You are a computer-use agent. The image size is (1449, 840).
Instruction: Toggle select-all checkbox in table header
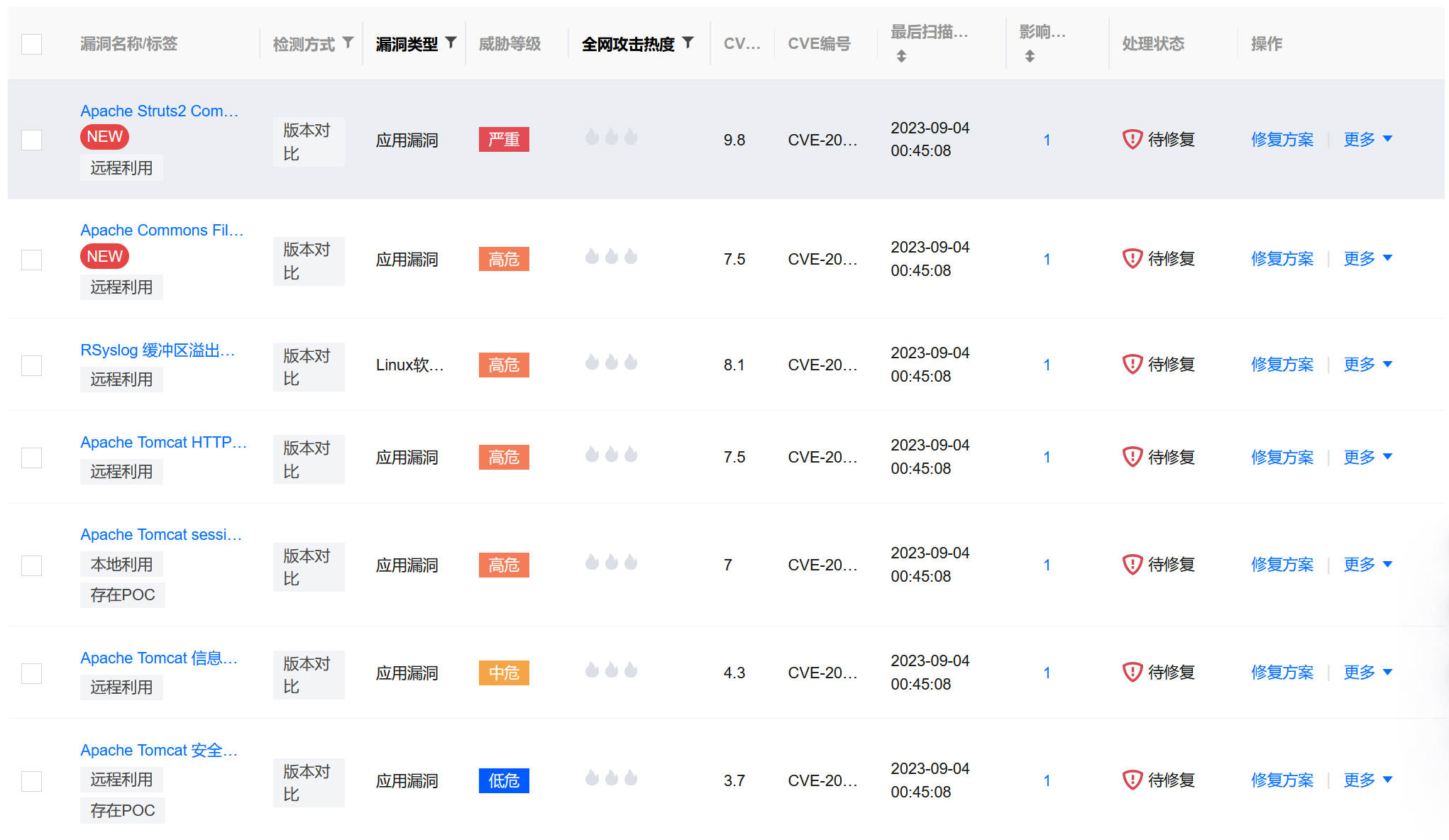point(31,44)
